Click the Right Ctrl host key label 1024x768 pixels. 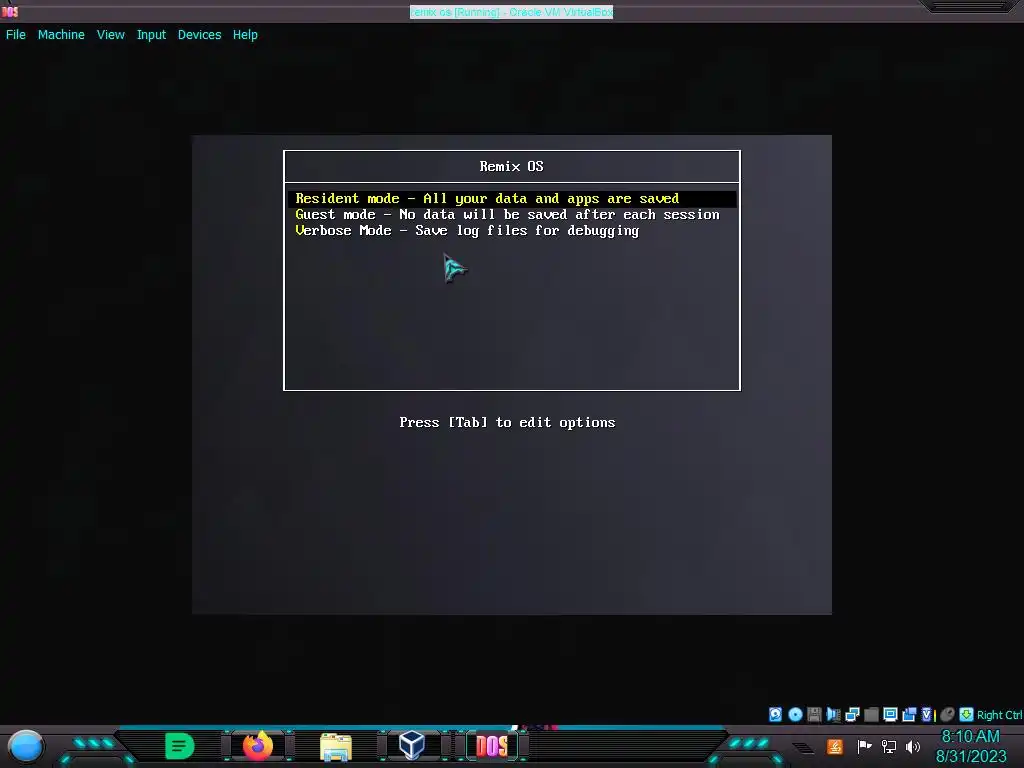[999, 715]
